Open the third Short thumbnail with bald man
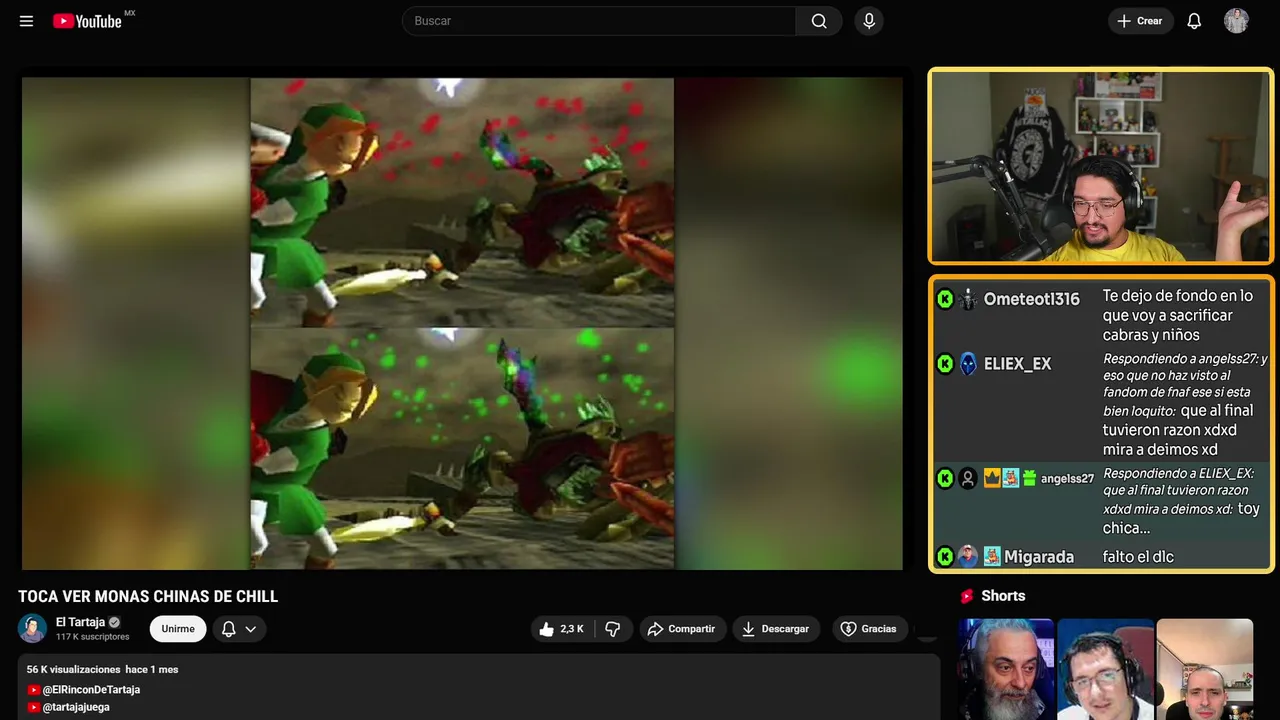 1204,669
